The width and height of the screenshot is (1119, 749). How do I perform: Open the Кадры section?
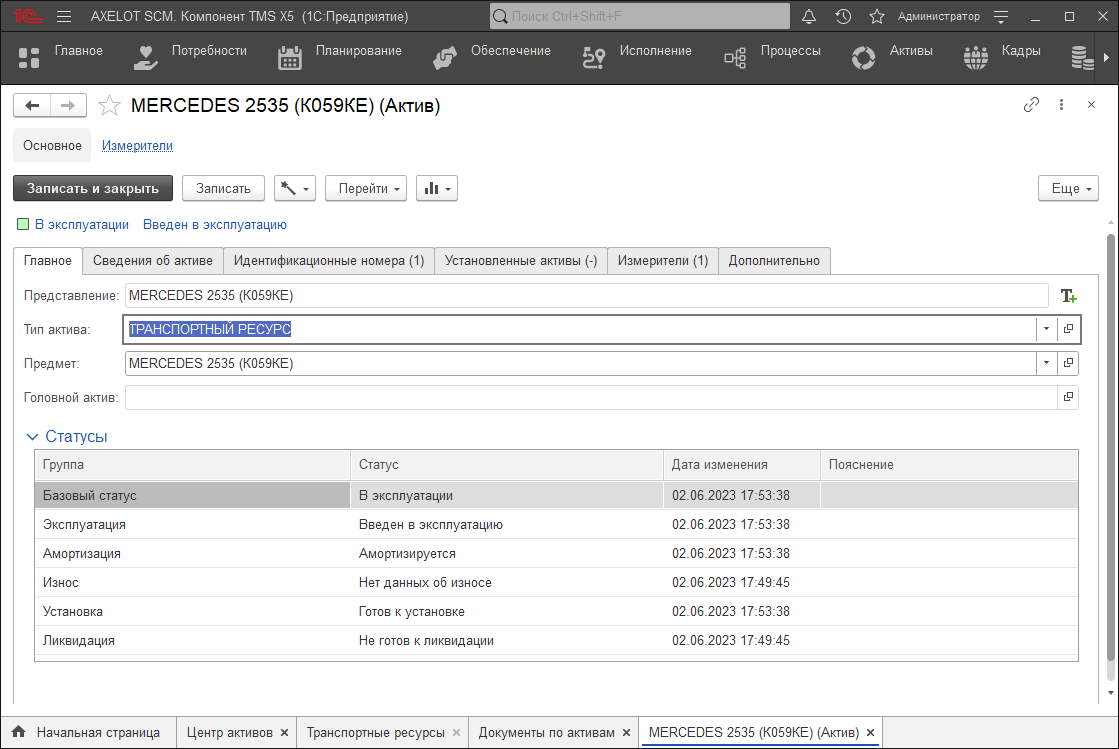[x=1002, y=57]
